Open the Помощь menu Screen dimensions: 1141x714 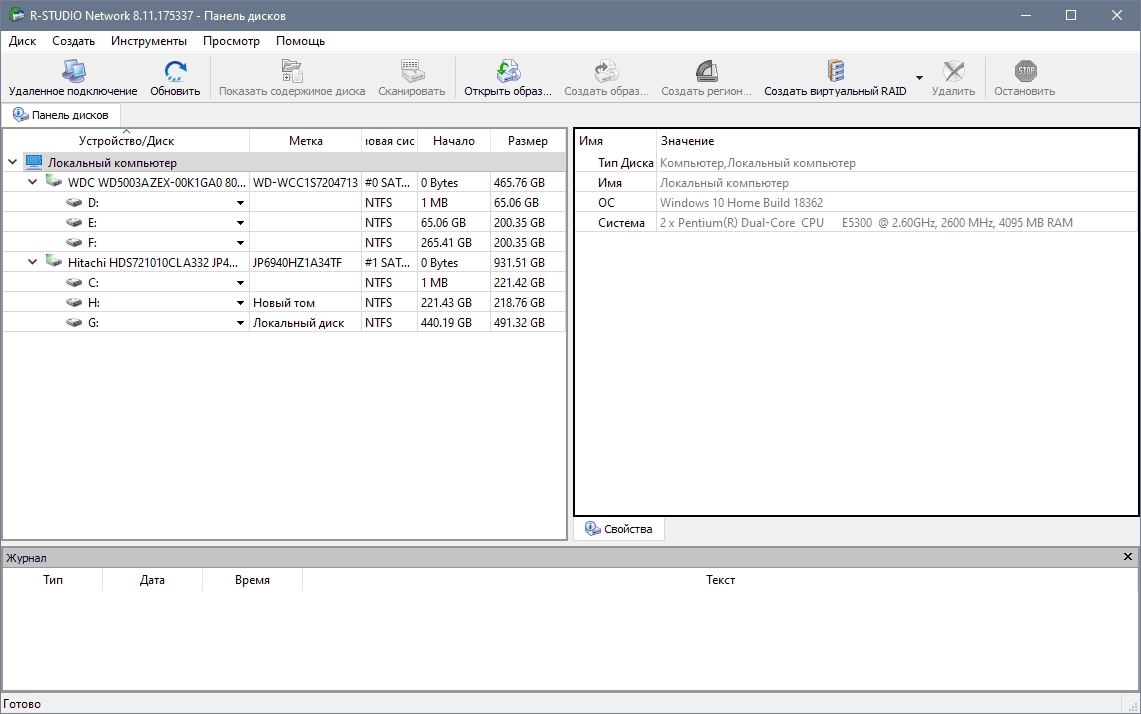(301, 41)
